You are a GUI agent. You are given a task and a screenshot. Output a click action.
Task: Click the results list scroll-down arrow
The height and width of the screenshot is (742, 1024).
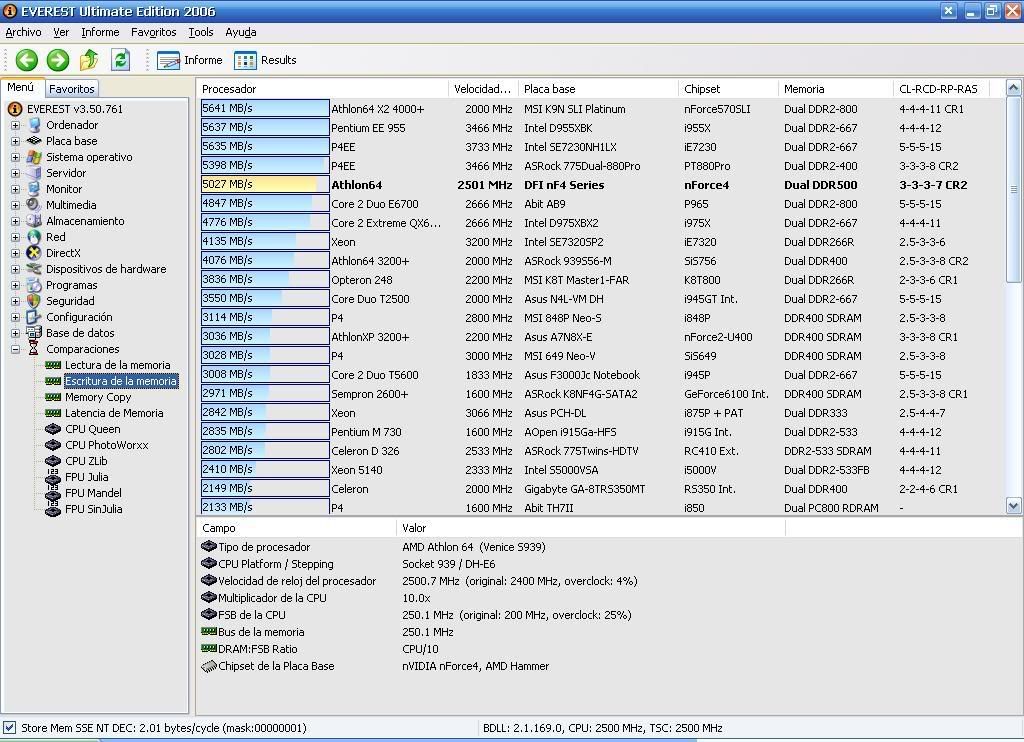pyautogui.click(x=1014, y=506)
